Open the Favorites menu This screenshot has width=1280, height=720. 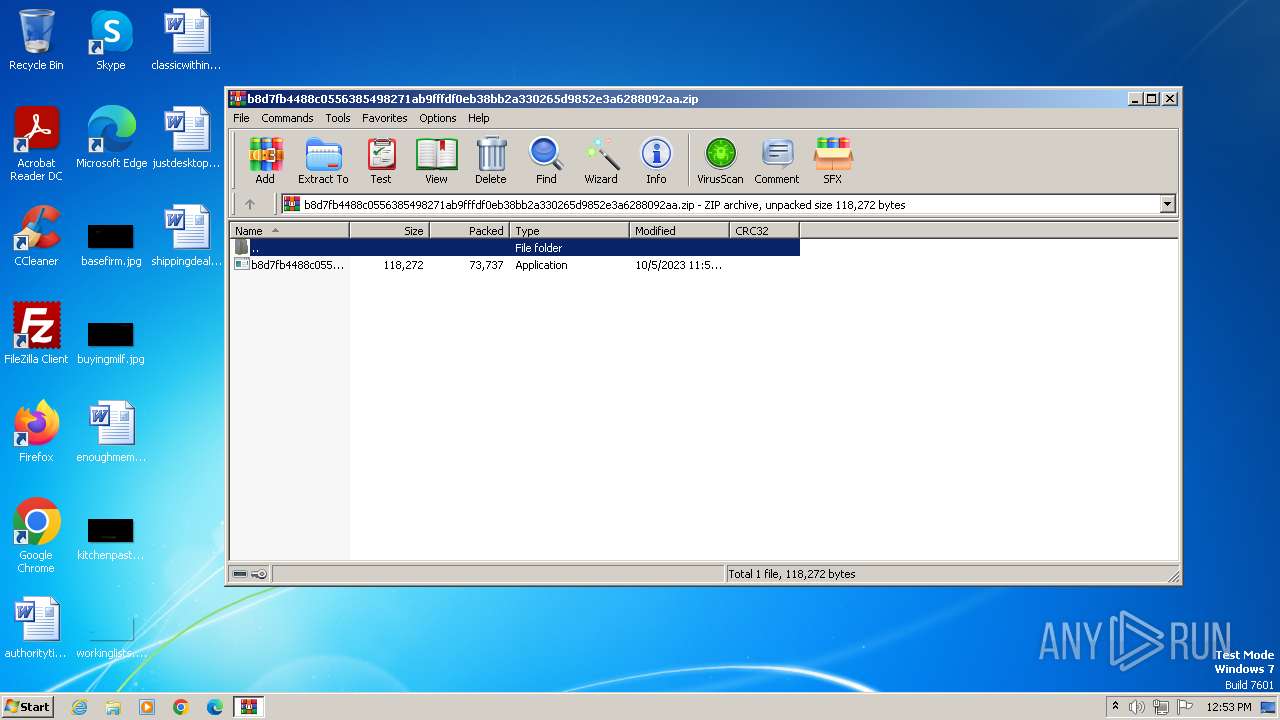(385, 118)
